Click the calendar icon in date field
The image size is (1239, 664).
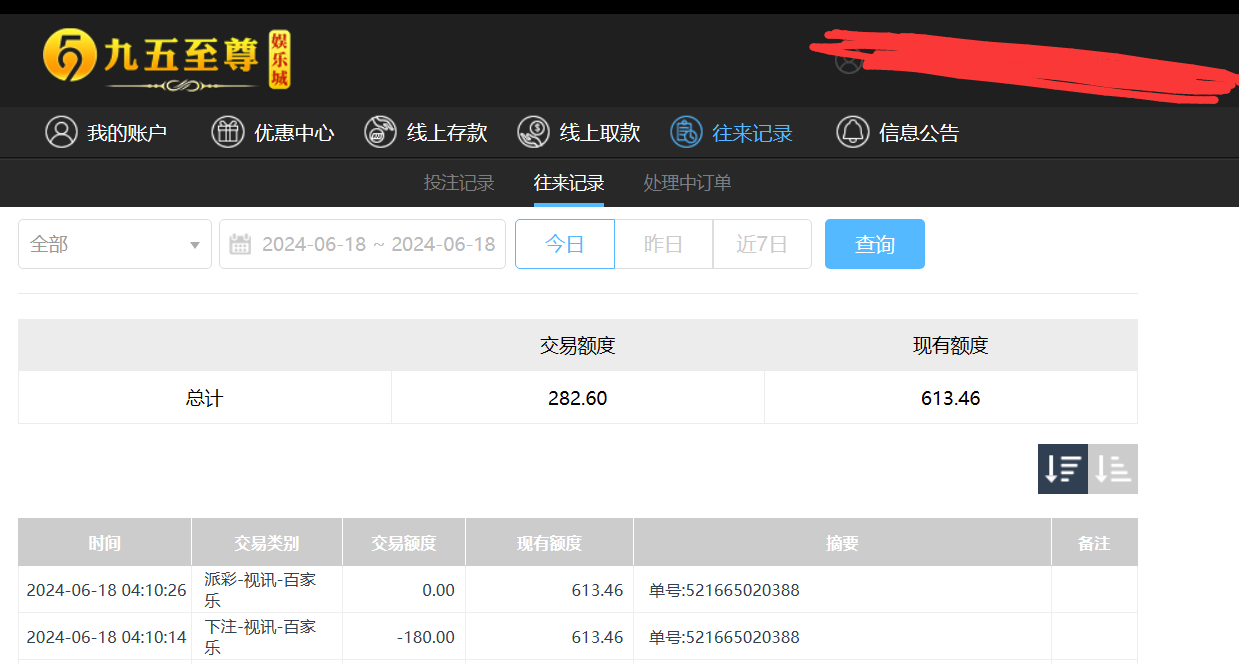[x=240, y=244]
